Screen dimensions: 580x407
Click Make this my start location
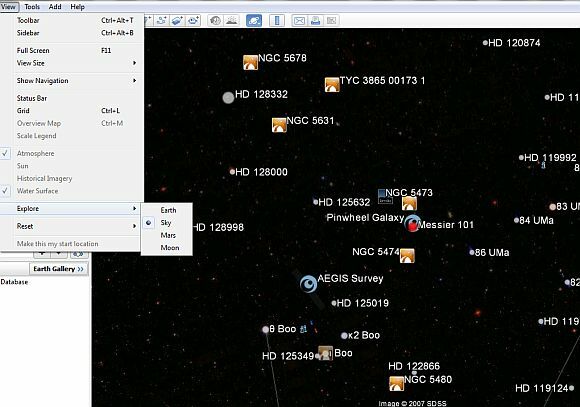[72, 244]
